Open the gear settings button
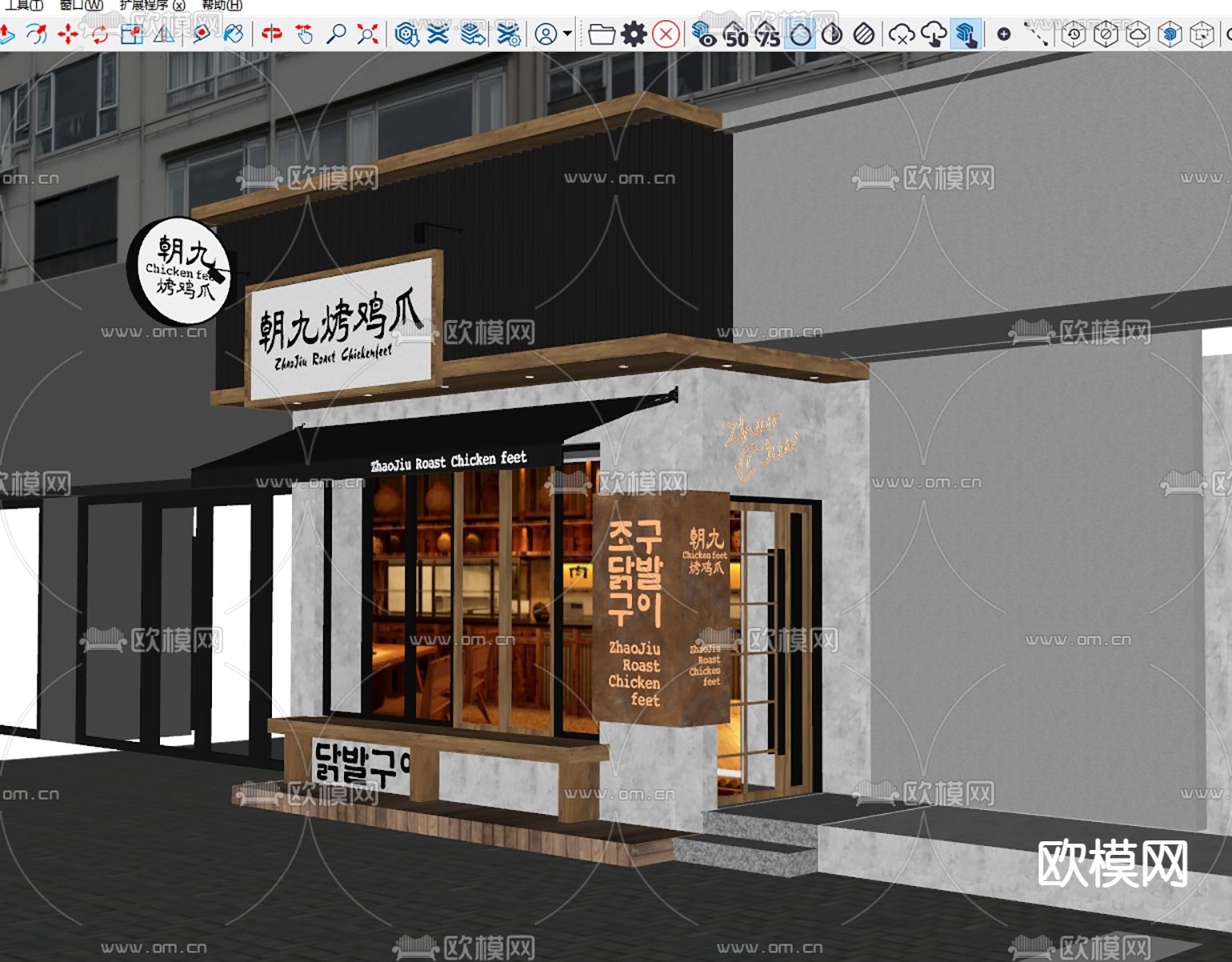The width and height of the screenshot is (1232, 962). (634, 34)
